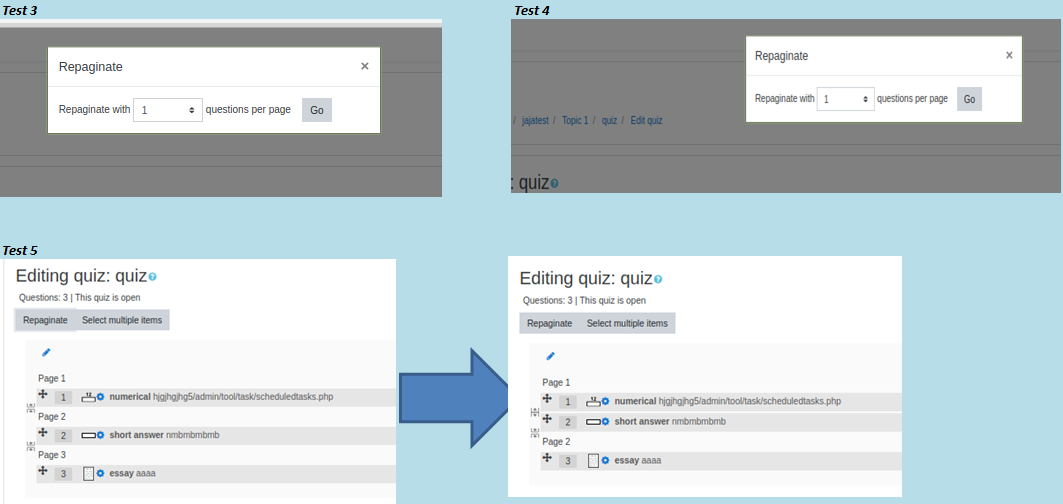This screenshot has height=504, width=1063.
Task: Click short answer type icon under Page 2
Action: coord(88,435)
